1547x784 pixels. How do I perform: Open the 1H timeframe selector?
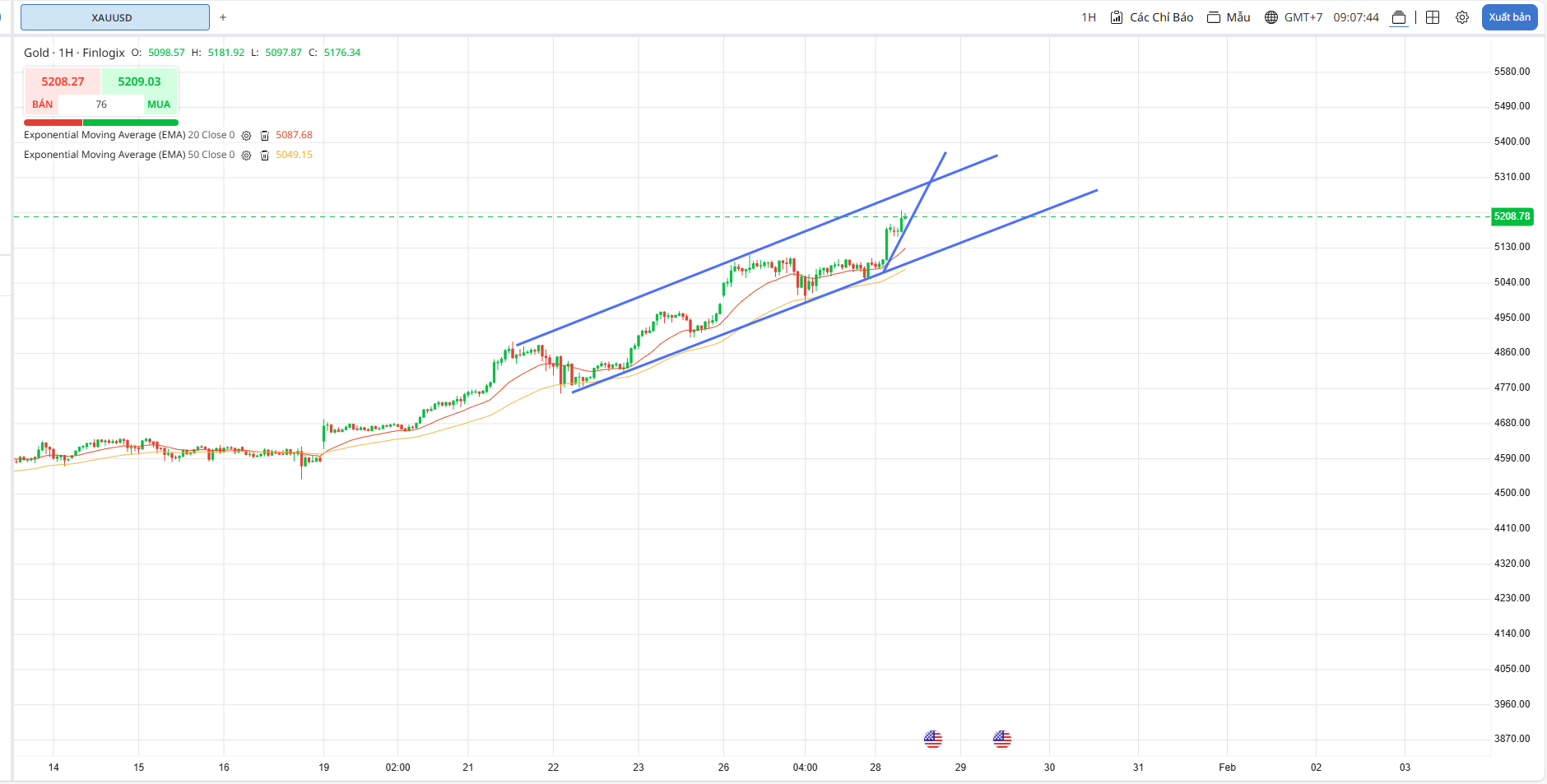pos(1088,17)
